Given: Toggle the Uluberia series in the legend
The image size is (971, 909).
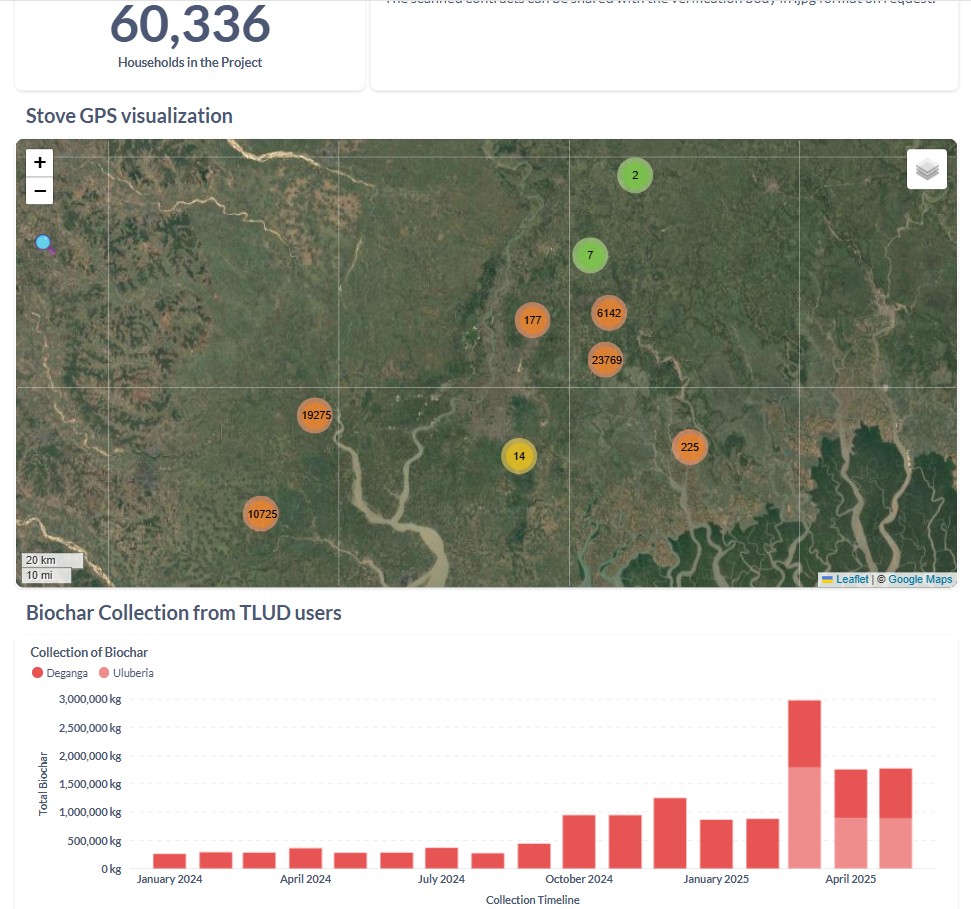Looking at the screenshot, I should tap(126, 673).
